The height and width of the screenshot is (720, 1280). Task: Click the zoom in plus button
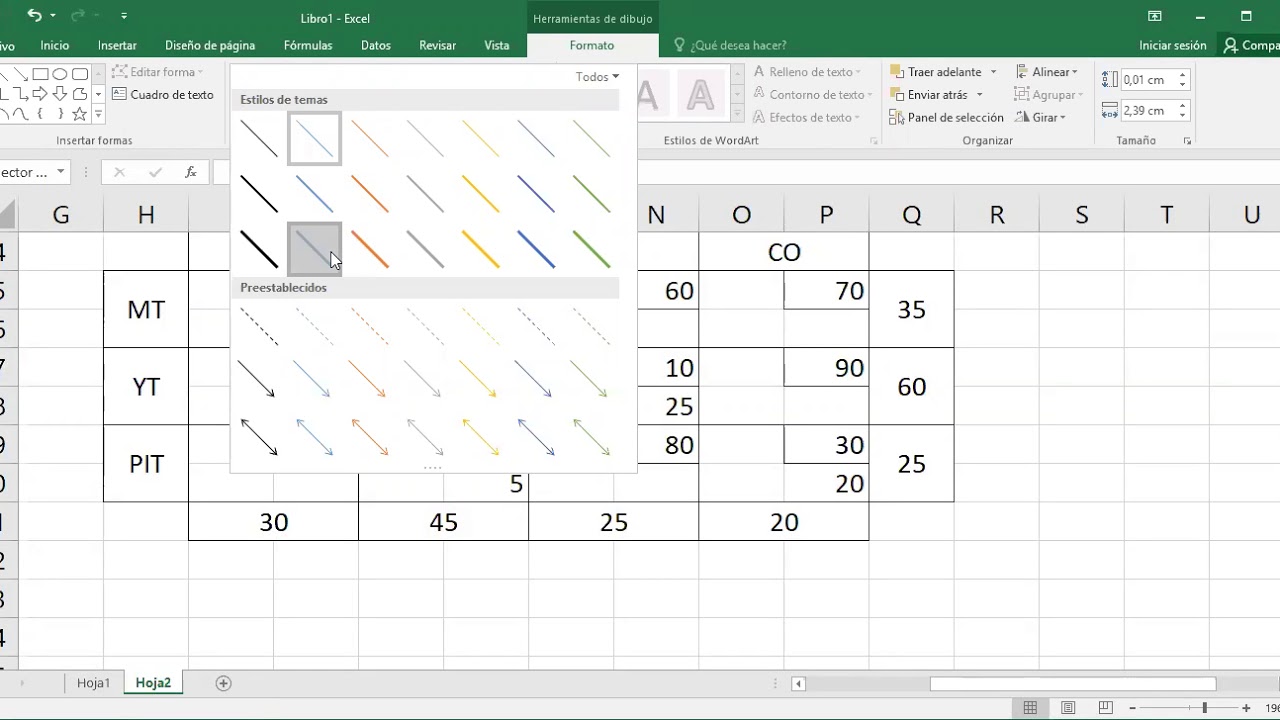[x=1246, y=708]
